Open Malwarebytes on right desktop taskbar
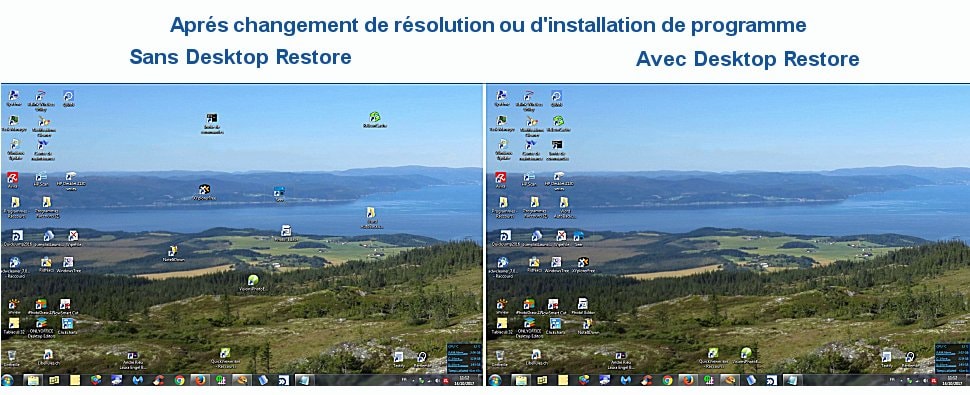Image resolution: width=970 pixels, height=395 pixels. 626,380
